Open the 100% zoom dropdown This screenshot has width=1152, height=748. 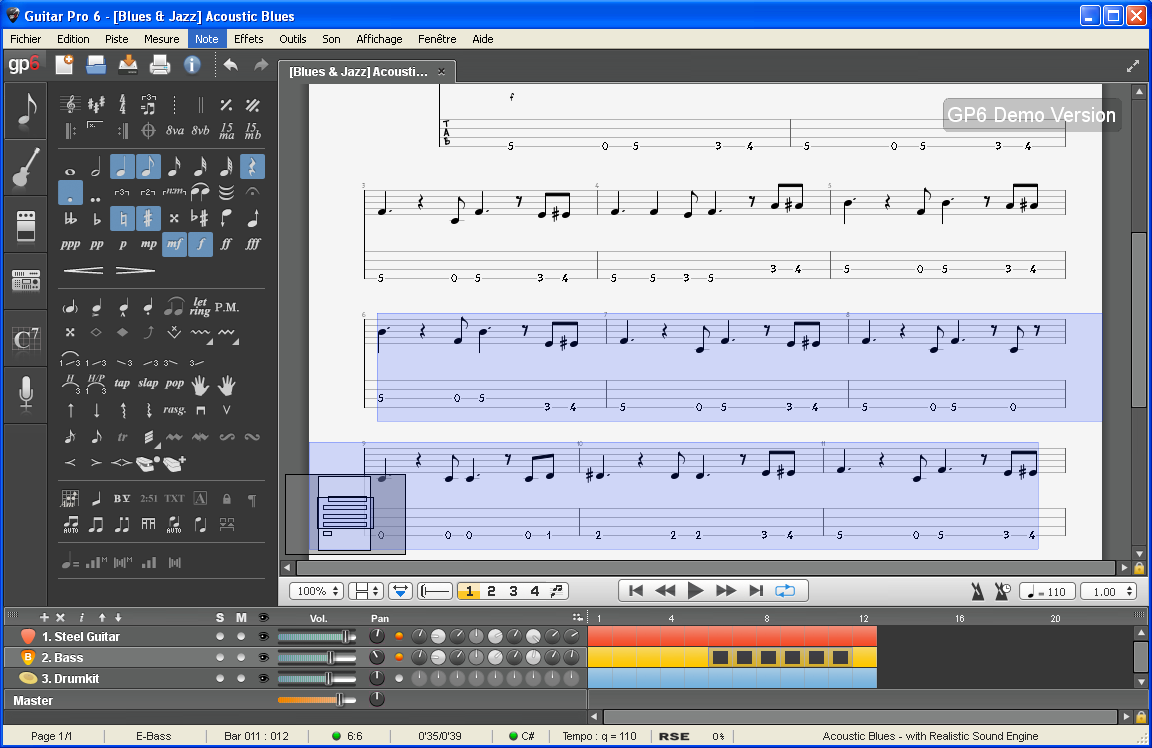[316, 591]
